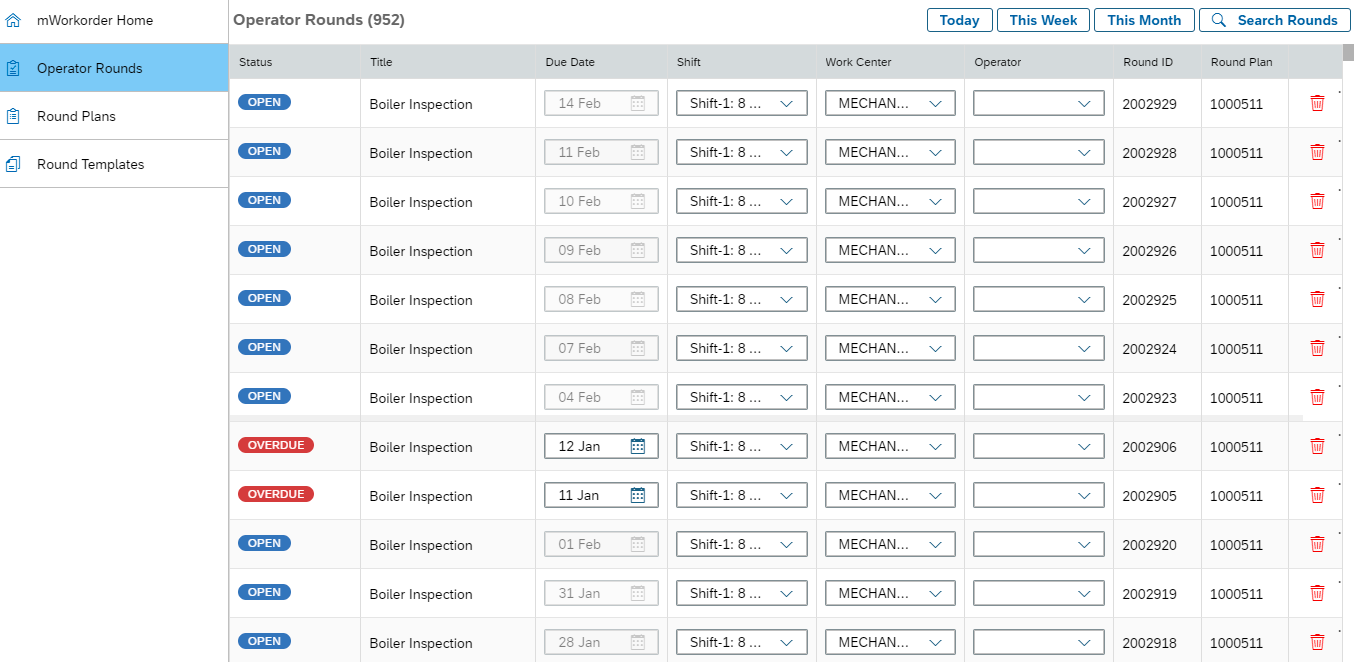Delete round 2002929 using trash icon

[x=1317, y=103]
